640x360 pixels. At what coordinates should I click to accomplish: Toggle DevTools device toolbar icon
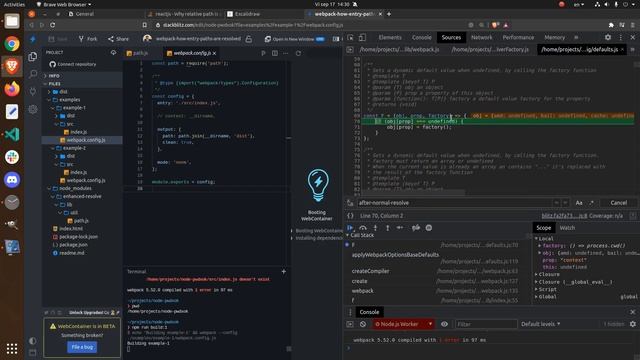(x=362, y=38)
